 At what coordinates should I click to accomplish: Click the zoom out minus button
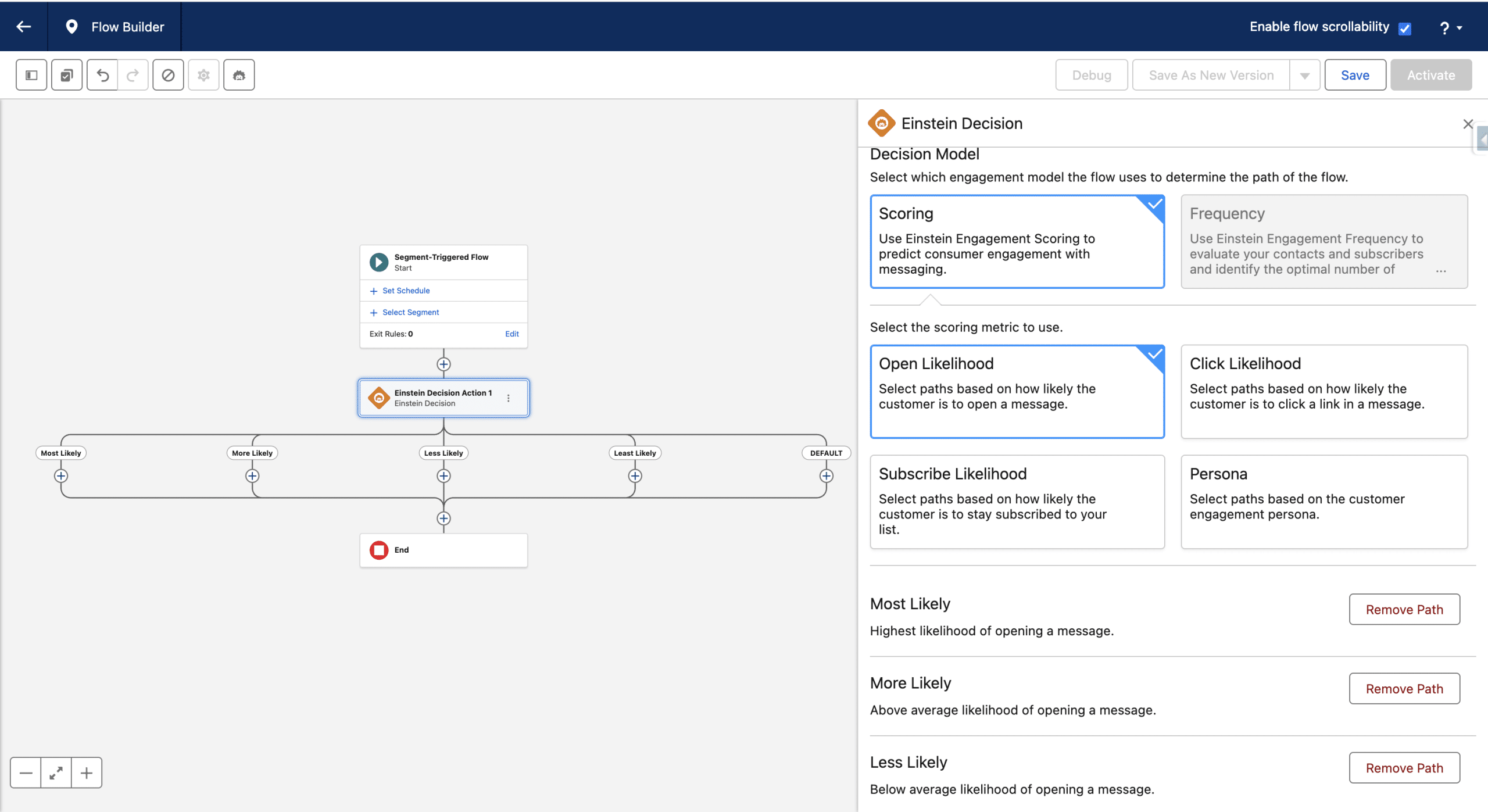click(x=26, y=773)
